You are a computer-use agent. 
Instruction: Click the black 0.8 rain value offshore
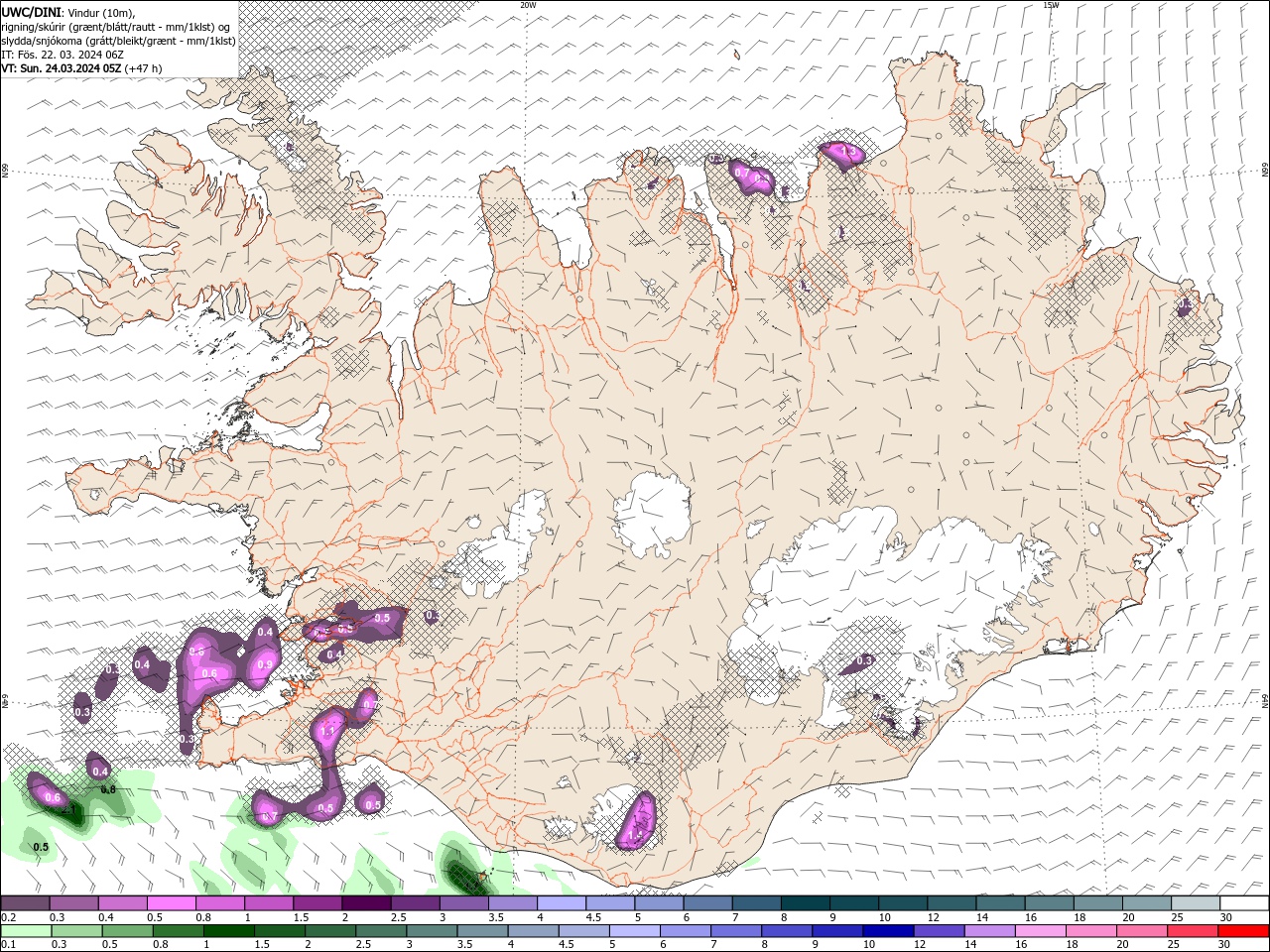pos(108,789)
